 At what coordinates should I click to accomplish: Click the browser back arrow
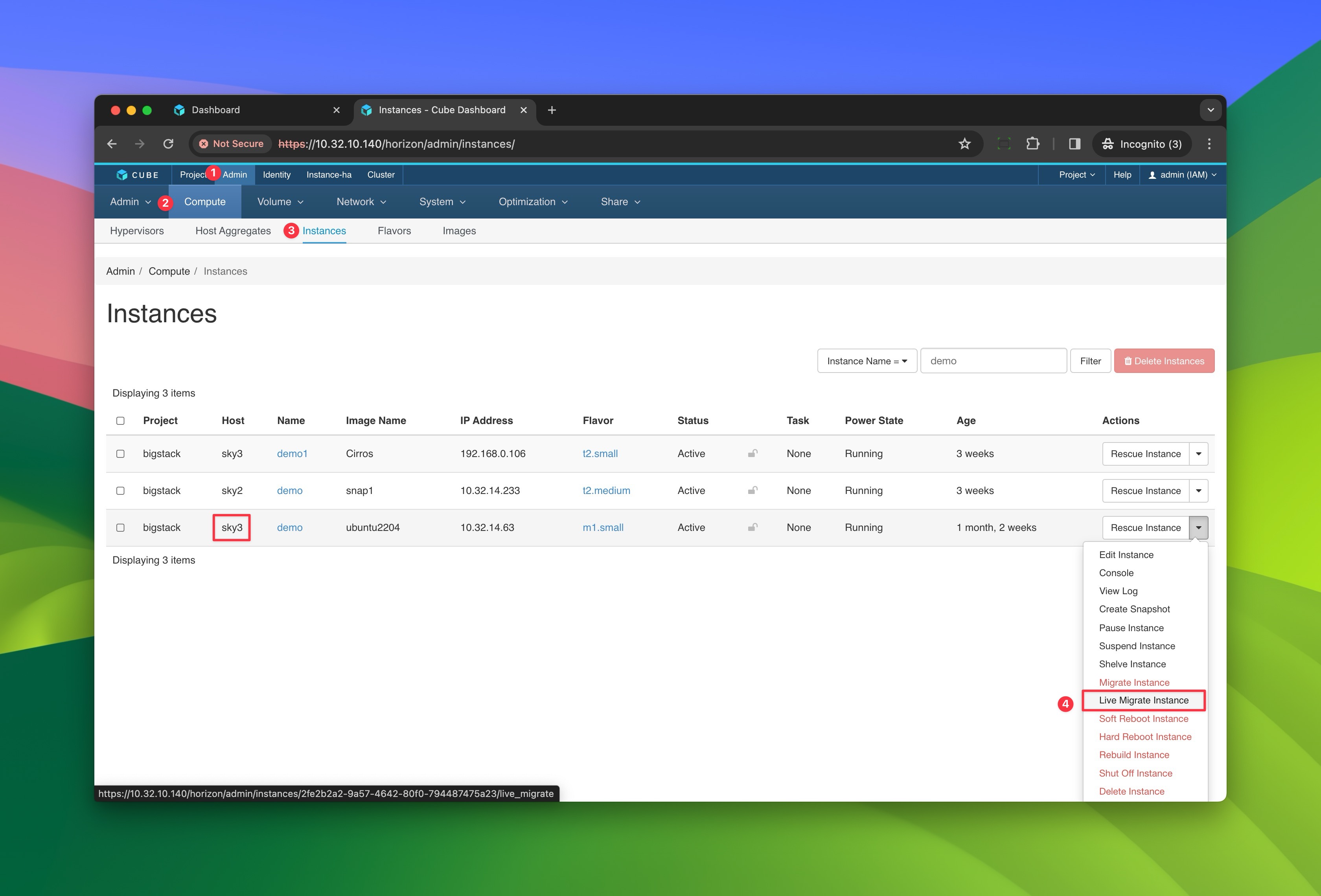click(x=112, y=144)
